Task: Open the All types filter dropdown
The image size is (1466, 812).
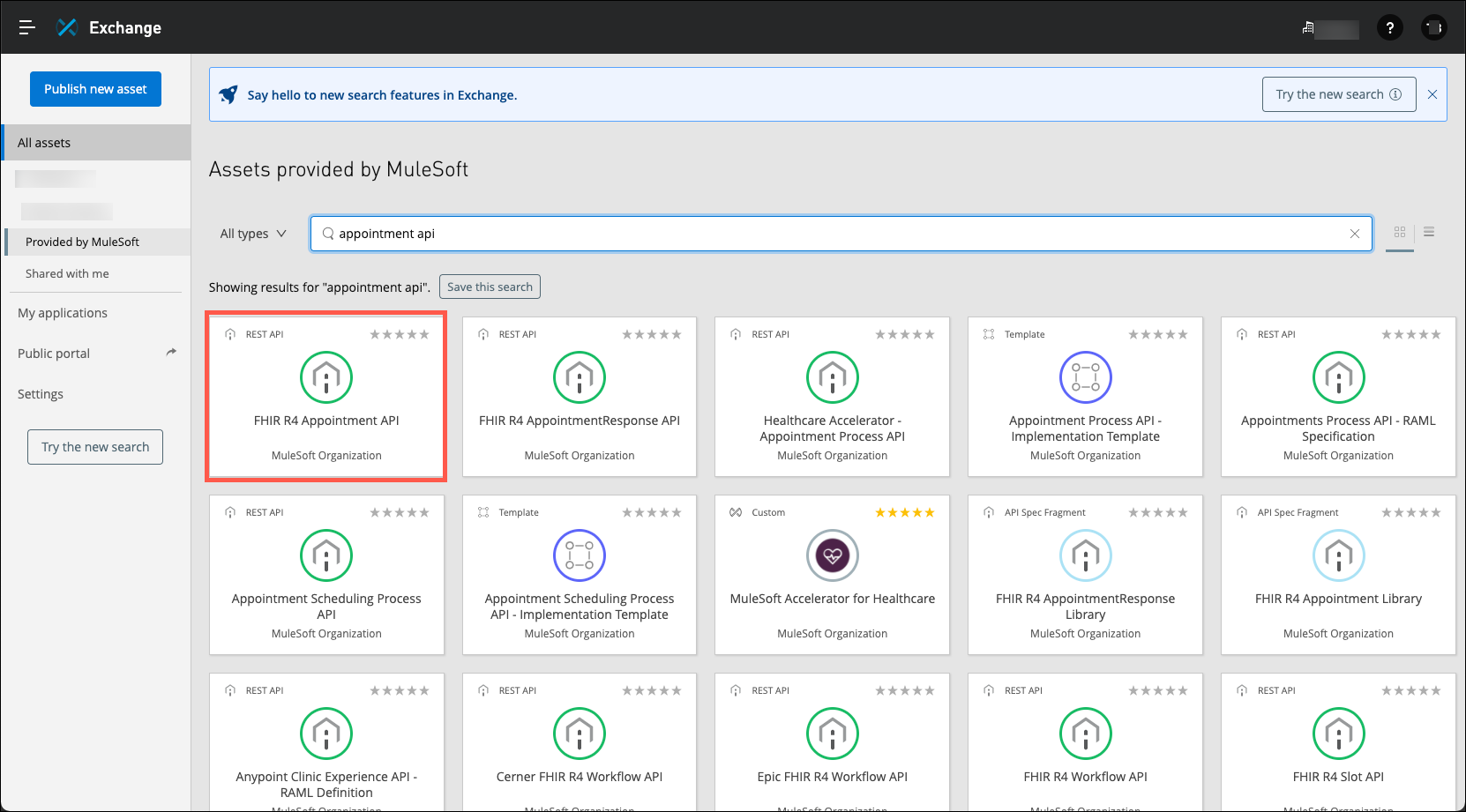Action: [x=253, y=234]
